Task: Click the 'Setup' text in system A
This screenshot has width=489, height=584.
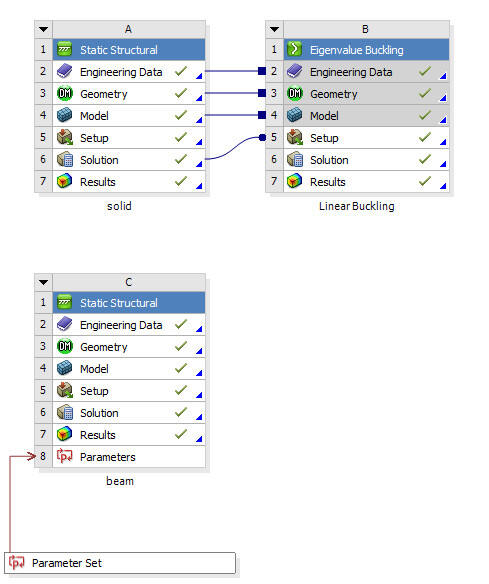Action: point(94,138)
